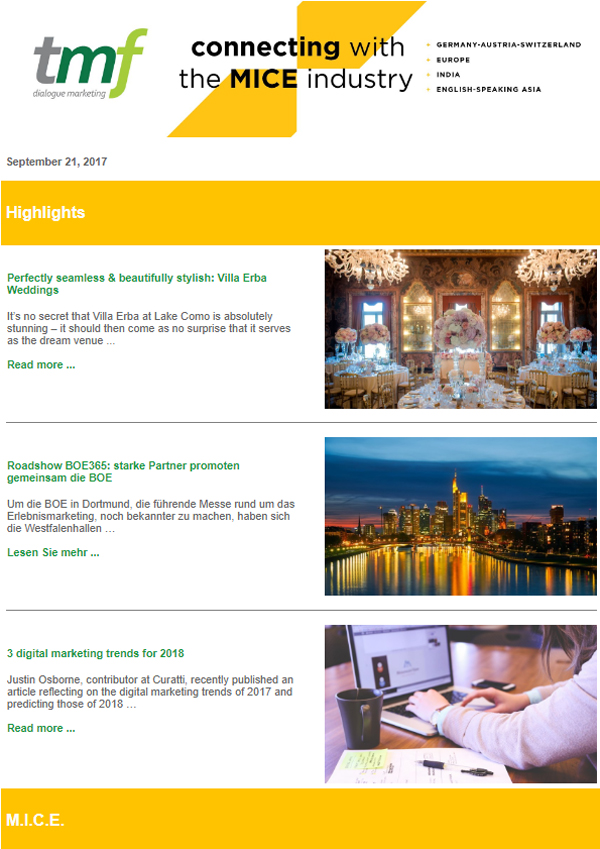Screen dimensions: 600x849
Task: Click the M.I.C.E. section header bar
Action: point(300,819)
